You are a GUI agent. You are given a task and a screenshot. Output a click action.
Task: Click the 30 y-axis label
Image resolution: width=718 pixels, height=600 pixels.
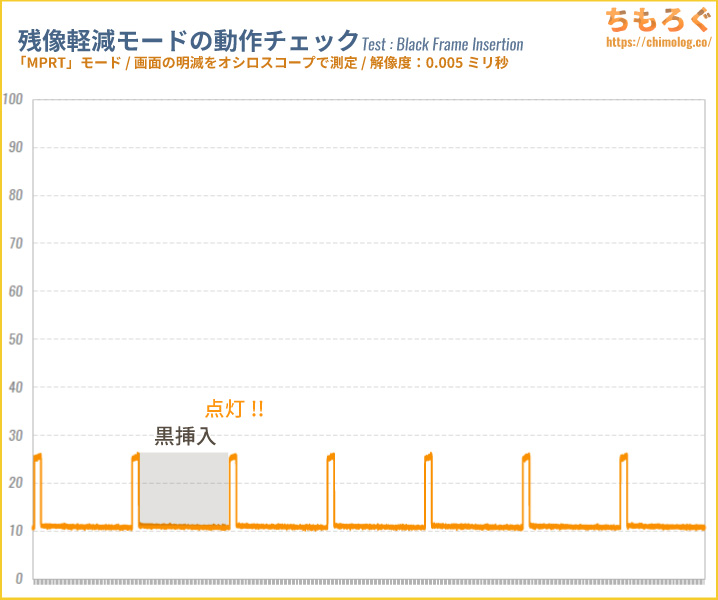tap(16, 436)
